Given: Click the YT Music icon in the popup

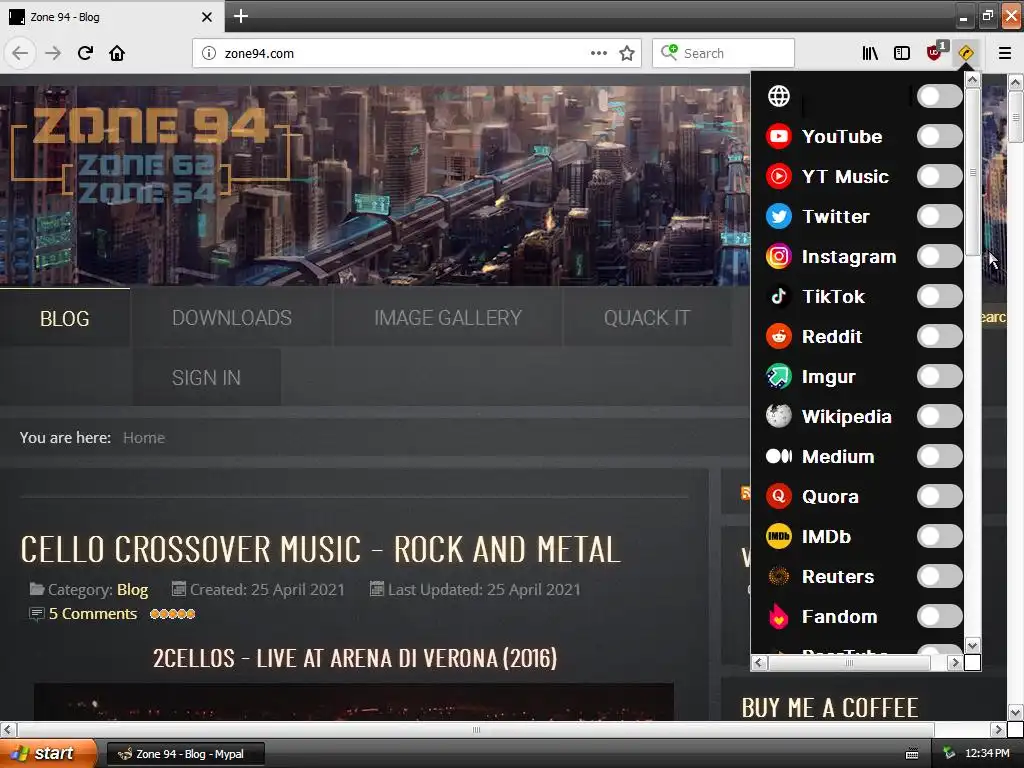Looking at the screenshot, I should tap(778, 176).
